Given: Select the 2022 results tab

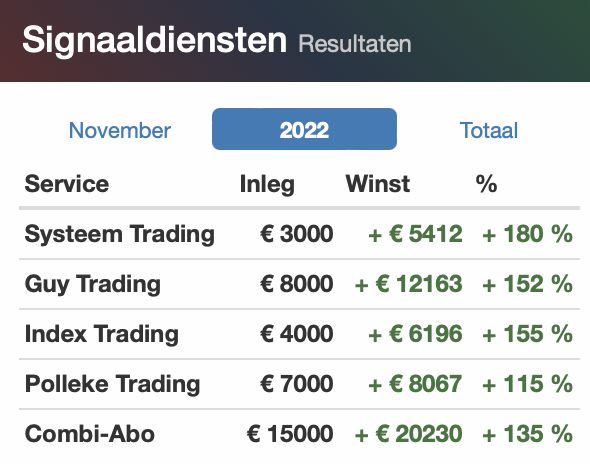Looking at the screenshot, I should 304,129.
